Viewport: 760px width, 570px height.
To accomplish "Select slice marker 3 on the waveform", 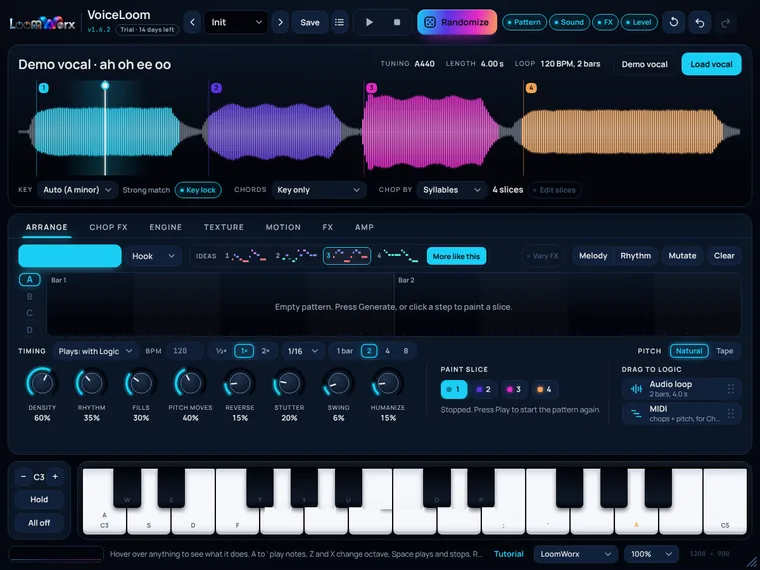I will [x=371, y=88].
